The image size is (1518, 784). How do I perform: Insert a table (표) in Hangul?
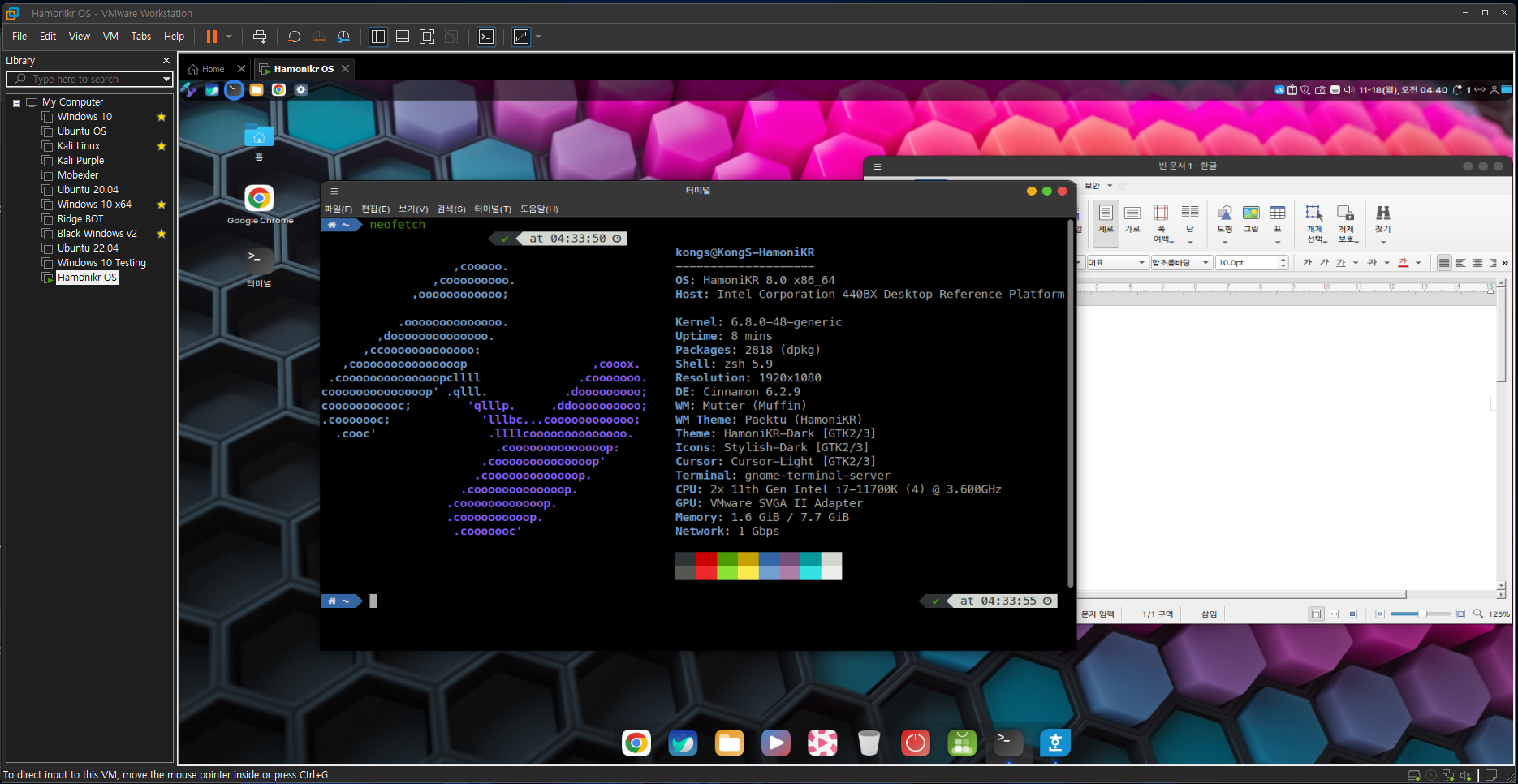coord(1278,223)
